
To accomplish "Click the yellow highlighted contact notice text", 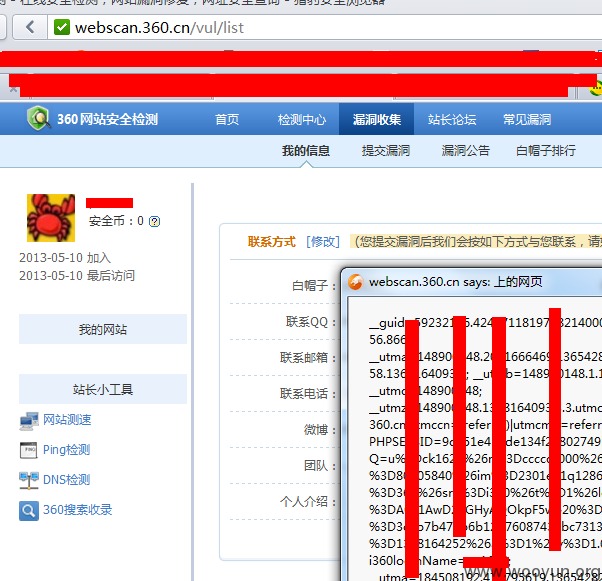I will click(476, 242).
